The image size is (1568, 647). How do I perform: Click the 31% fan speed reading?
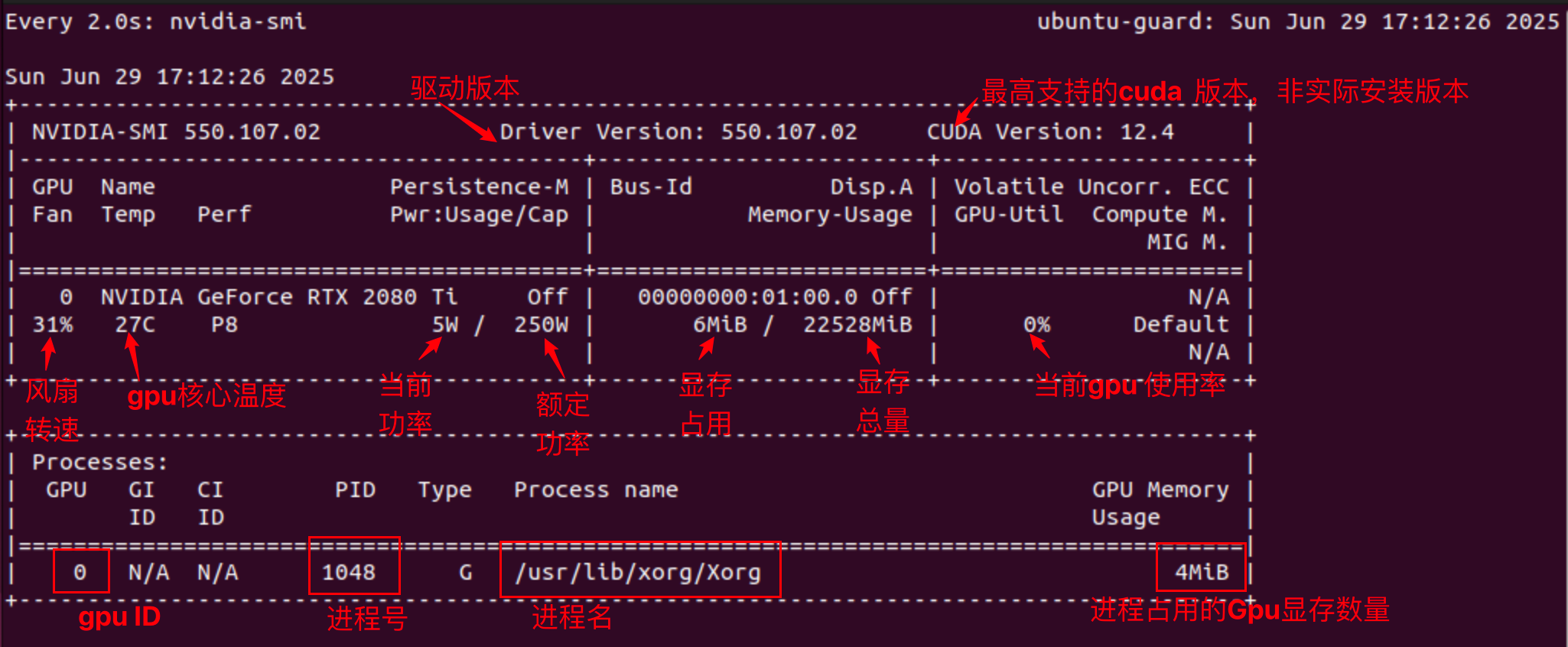point(53,324)
